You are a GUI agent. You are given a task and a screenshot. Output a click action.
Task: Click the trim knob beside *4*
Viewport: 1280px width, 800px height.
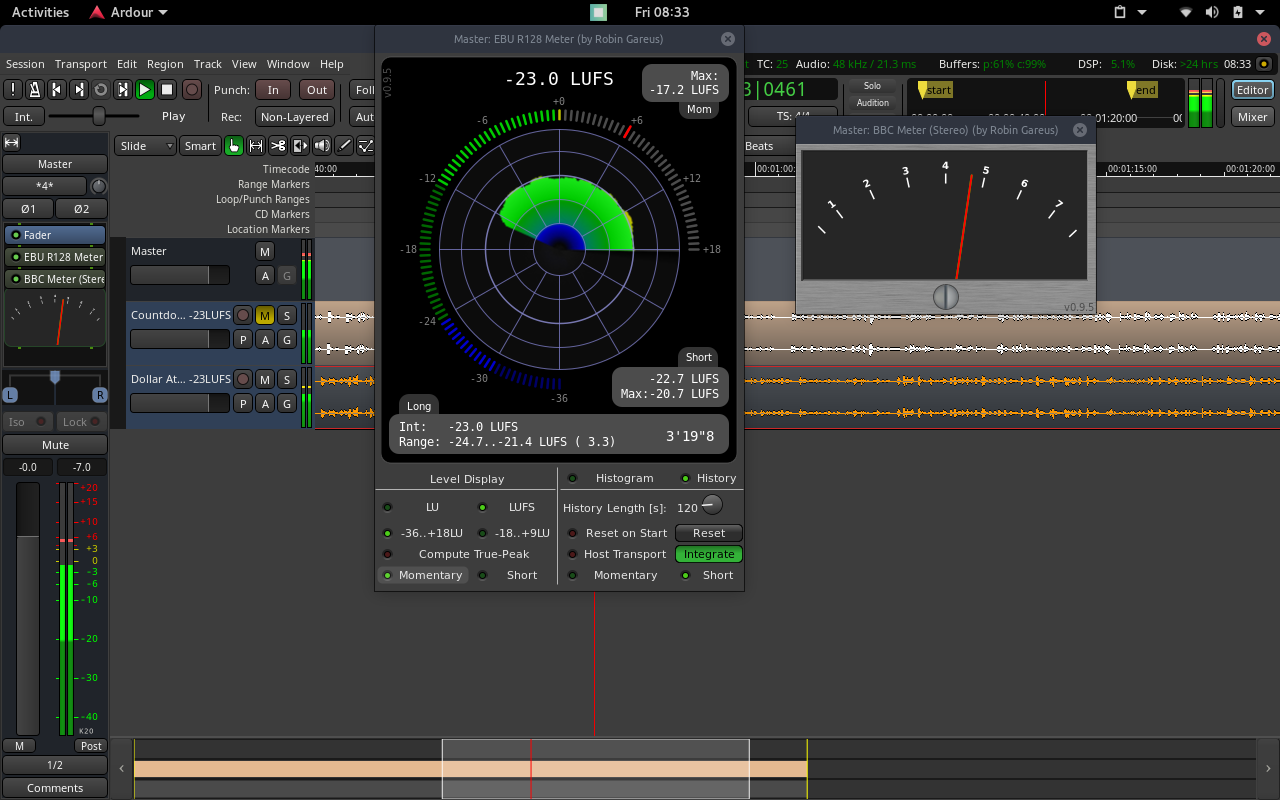click(x=98, y=186)
